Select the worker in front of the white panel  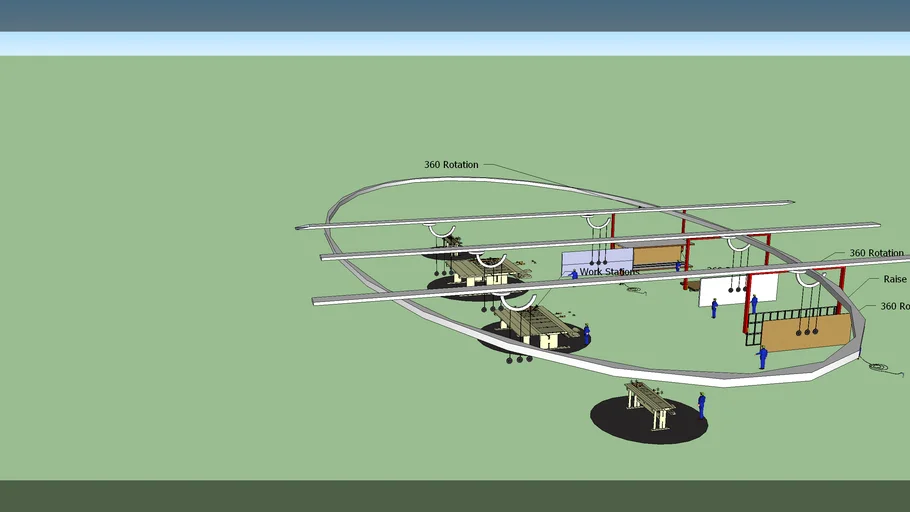pos(714,307)
